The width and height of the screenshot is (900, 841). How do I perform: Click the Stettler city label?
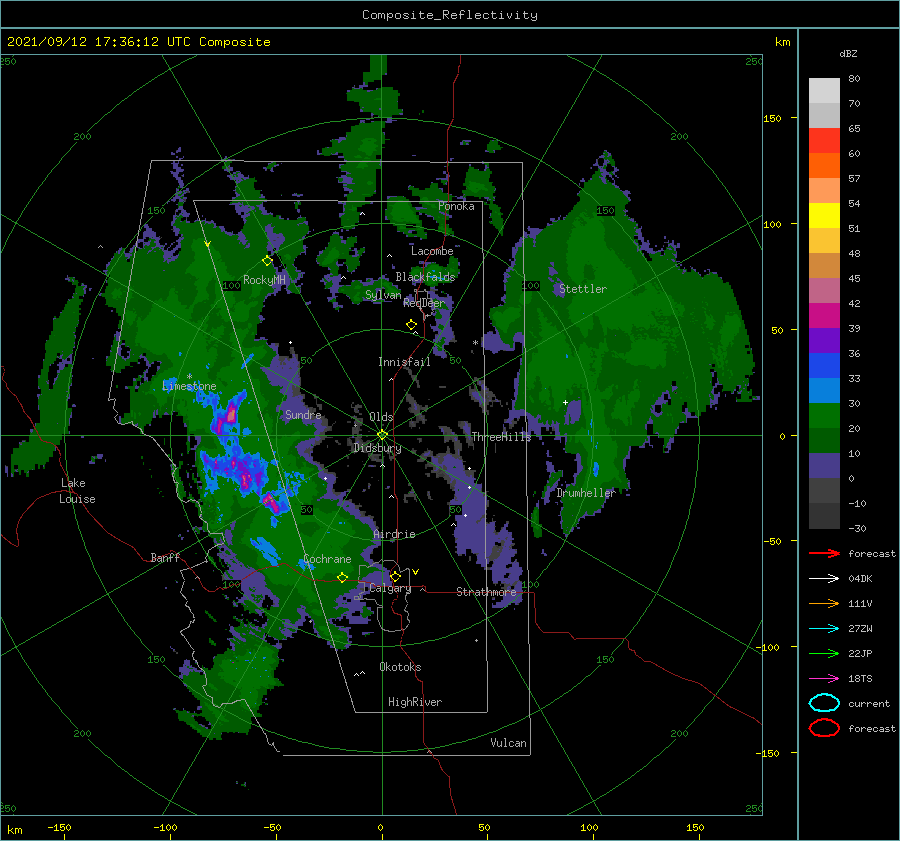583,289
